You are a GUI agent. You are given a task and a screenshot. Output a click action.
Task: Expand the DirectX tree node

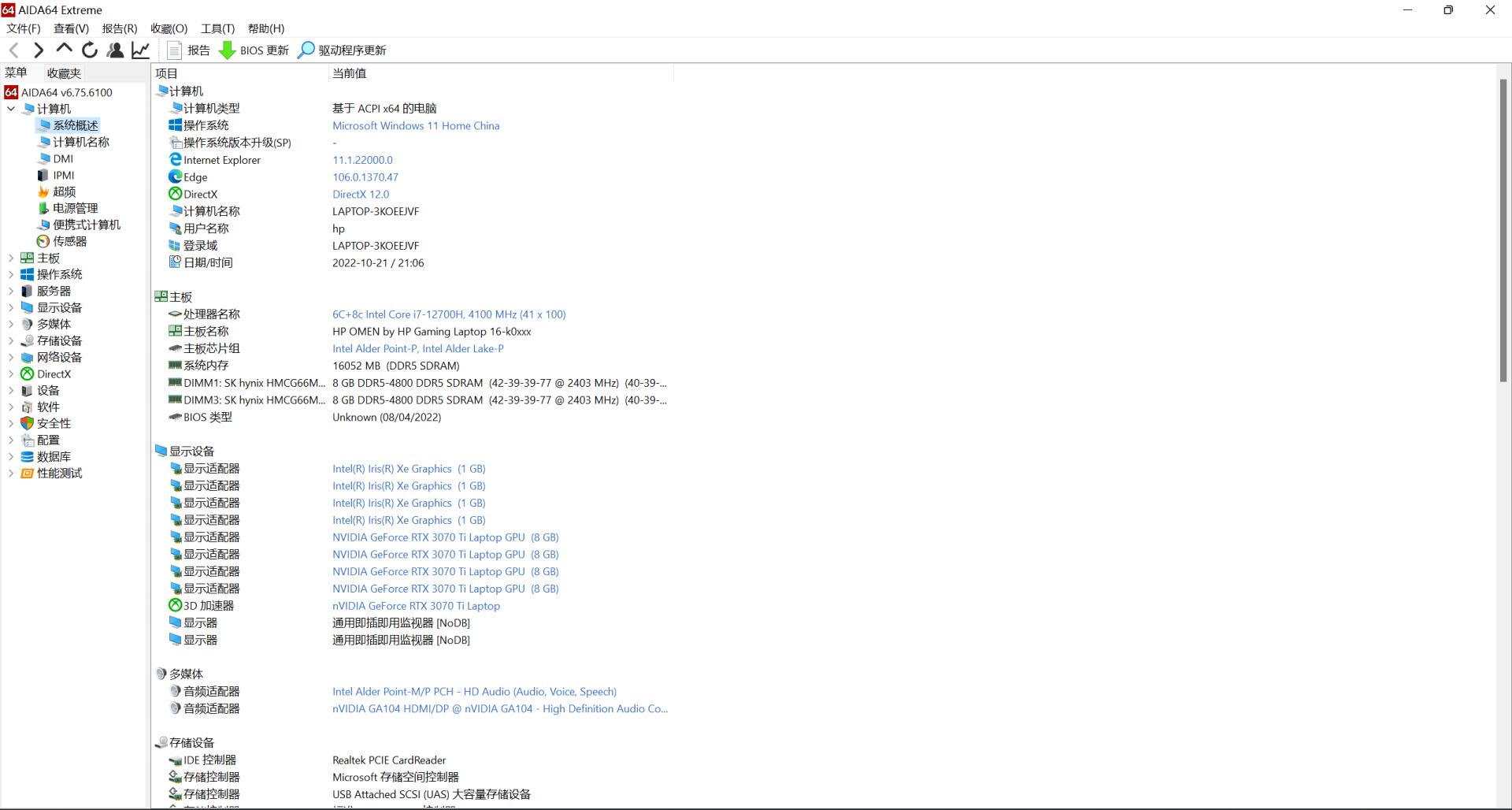click(11, 373)
